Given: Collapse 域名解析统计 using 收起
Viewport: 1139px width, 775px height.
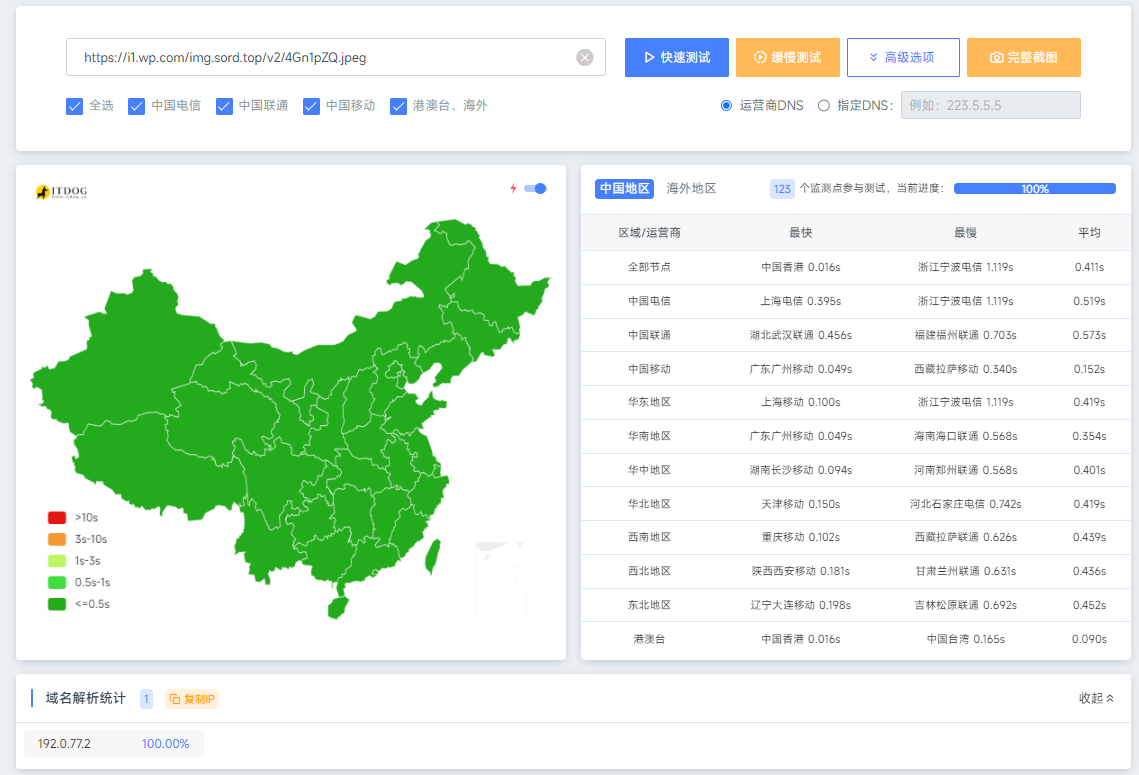Looking at the screenshot, I should pyautogui.click(x=1093, y=698).
